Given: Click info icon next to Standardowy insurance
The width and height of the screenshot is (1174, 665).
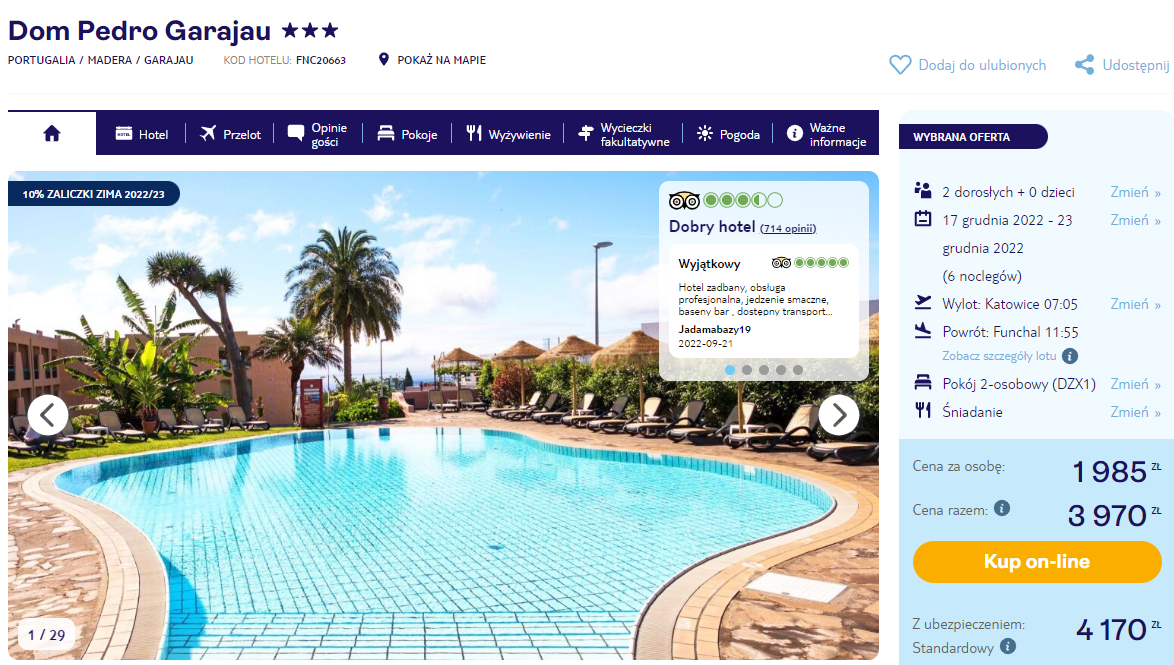Looking at the screenshot, I should (x=1009, y=646).
